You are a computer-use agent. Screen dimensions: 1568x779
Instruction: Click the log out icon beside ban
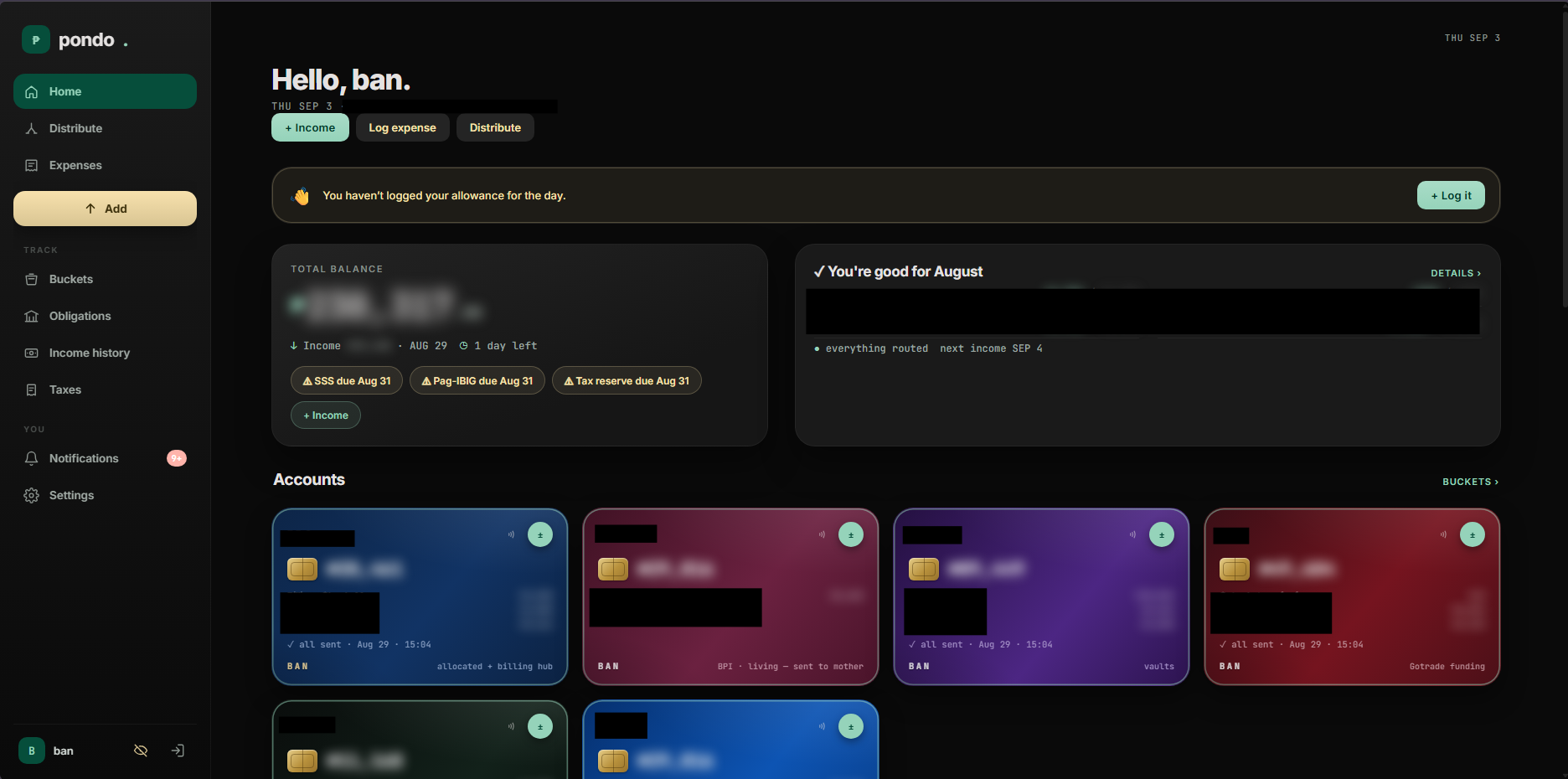(178, 751)
